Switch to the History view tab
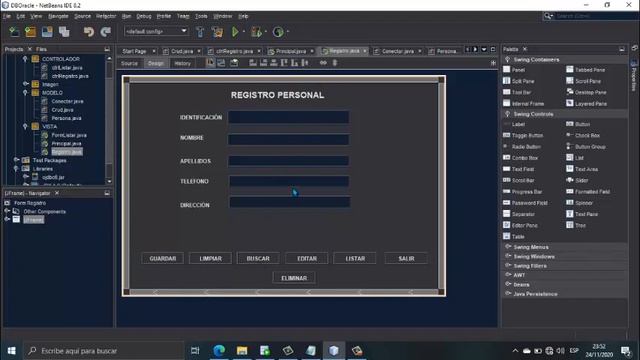Image resolution: width=640 pixels, height=360 pixels. point(182,63)
